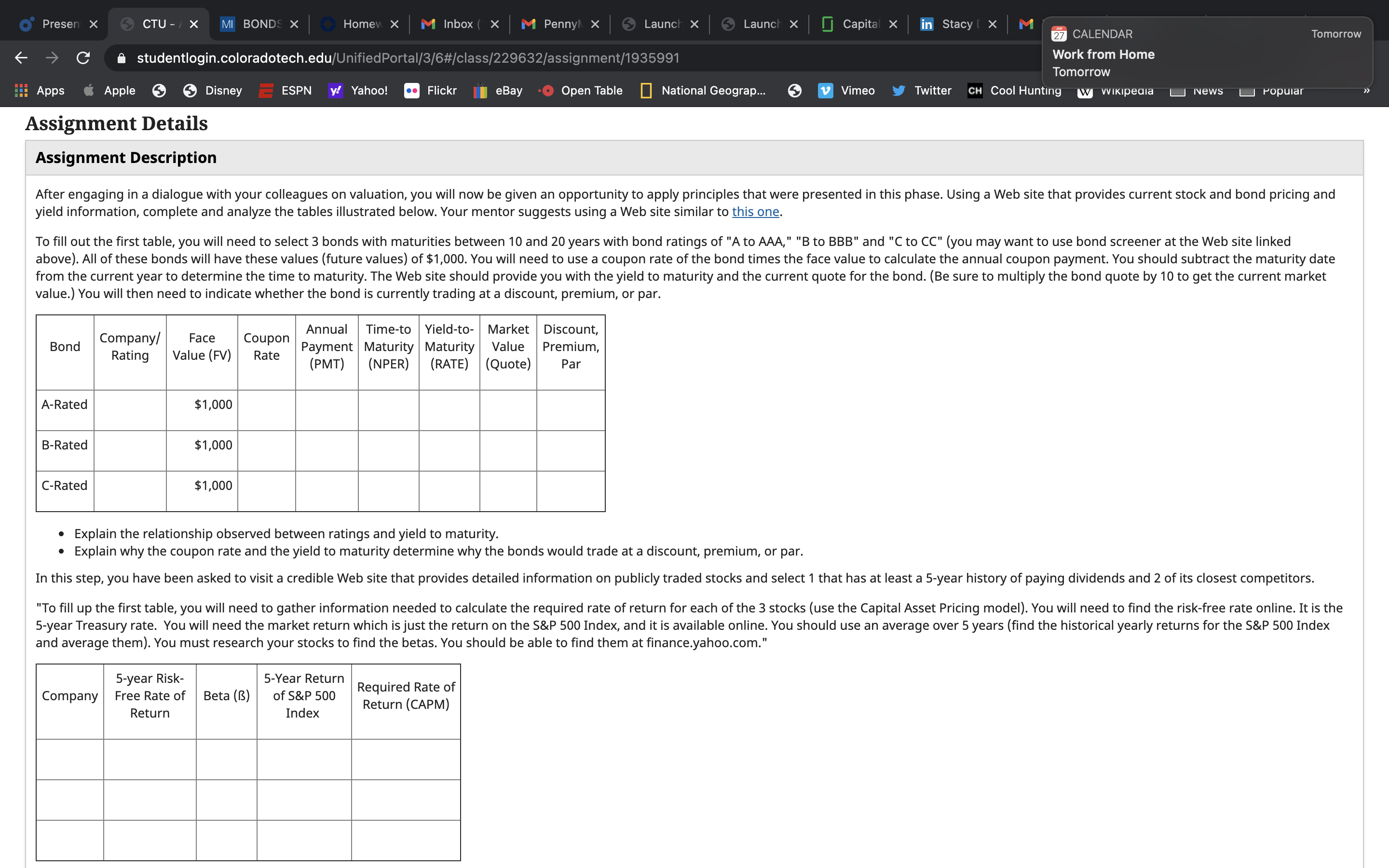Expand the hidden bookmarks overflow chevron

(x=1367, y=91)
